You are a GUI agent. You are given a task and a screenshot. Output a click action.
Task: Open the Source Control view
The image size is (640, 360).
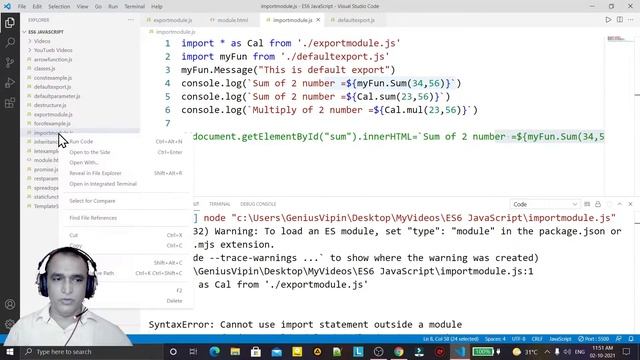[10, 62]
